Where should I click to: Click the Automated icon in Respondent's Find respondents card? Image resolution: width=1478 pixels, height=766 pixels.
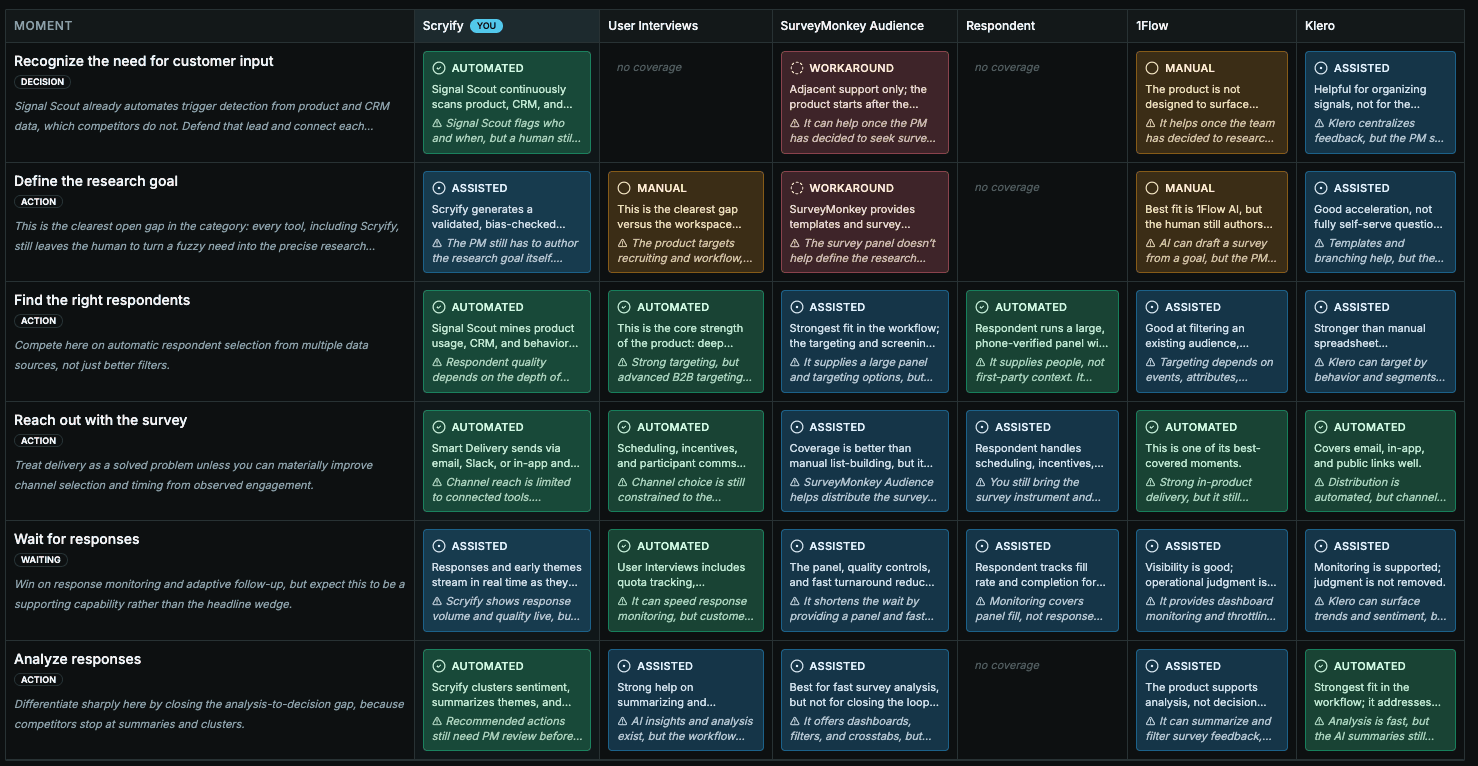click(982, 307)
